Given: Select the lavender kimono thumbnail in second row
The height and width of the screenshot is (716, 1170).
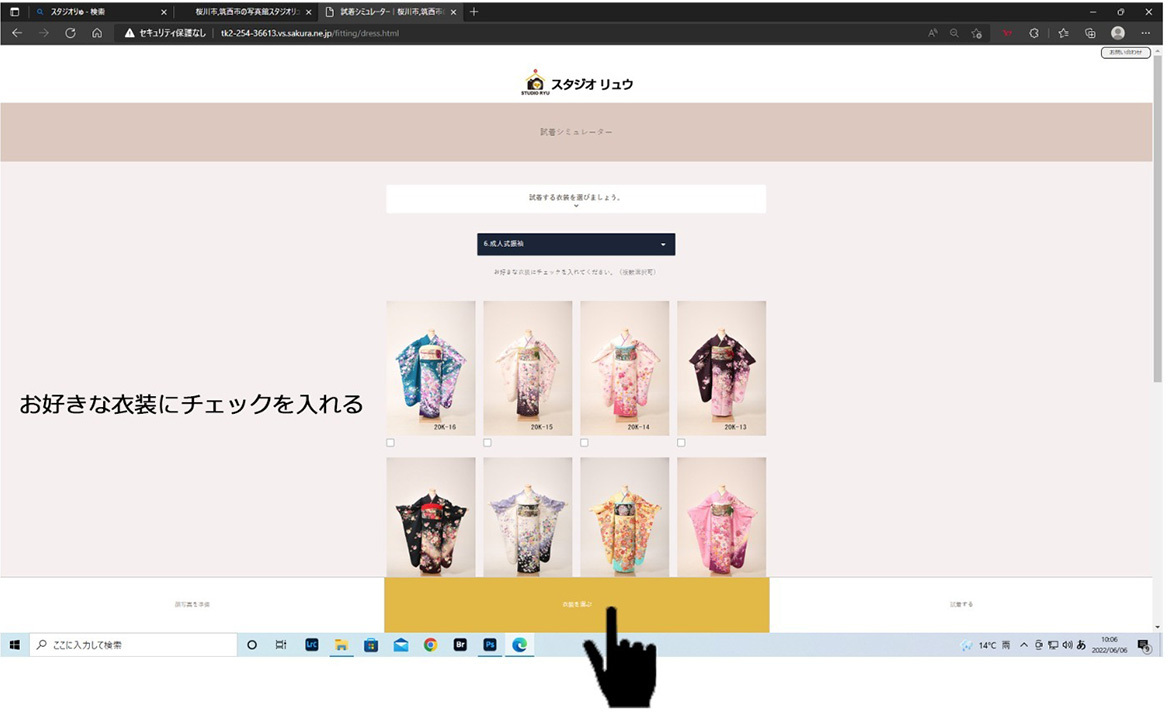Looking at the screenshot, I should point(528,518).
